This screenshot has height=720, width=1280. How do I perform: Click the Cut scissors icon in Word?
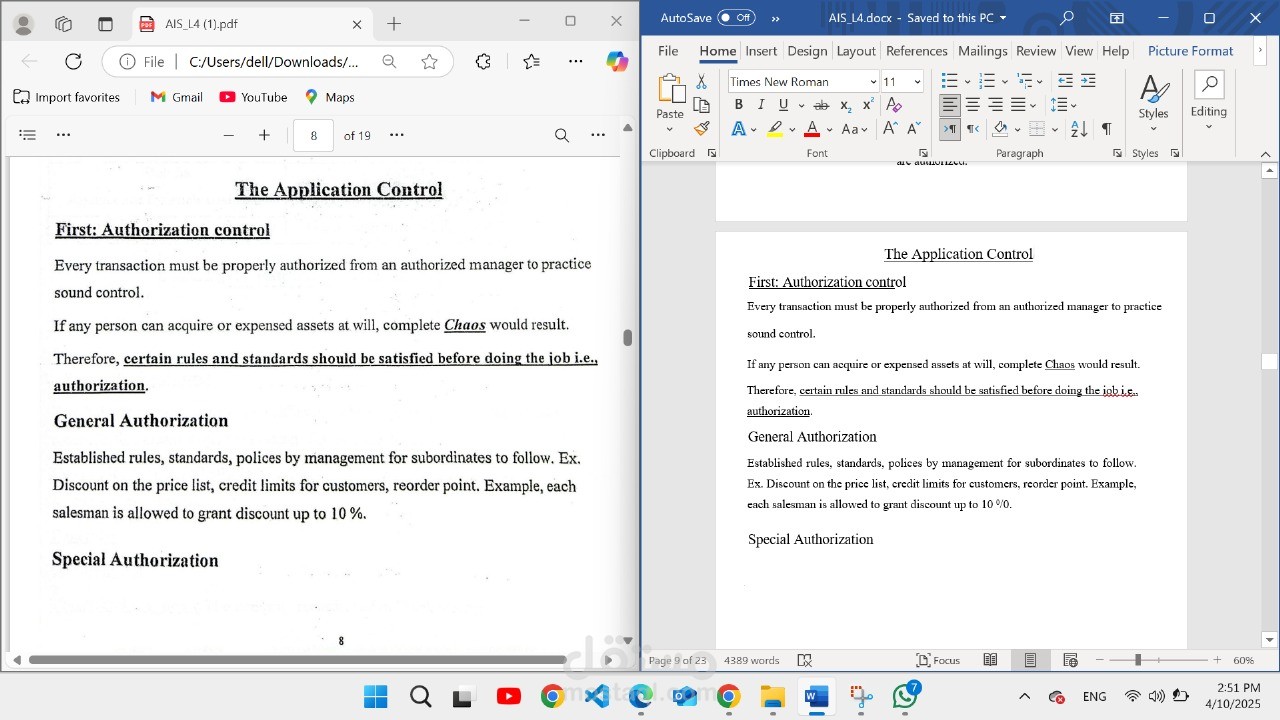(x=701, y=82)
